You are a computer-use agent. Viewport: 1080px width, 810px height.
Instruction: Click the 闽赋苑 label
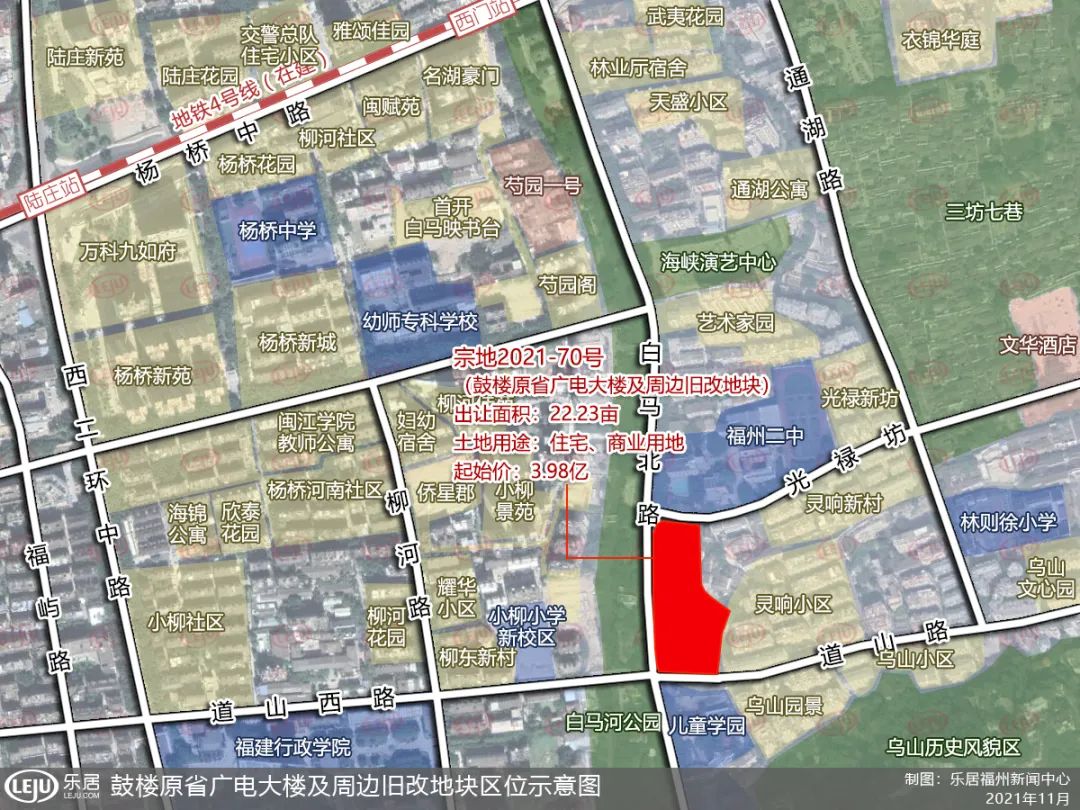[391, 107]
